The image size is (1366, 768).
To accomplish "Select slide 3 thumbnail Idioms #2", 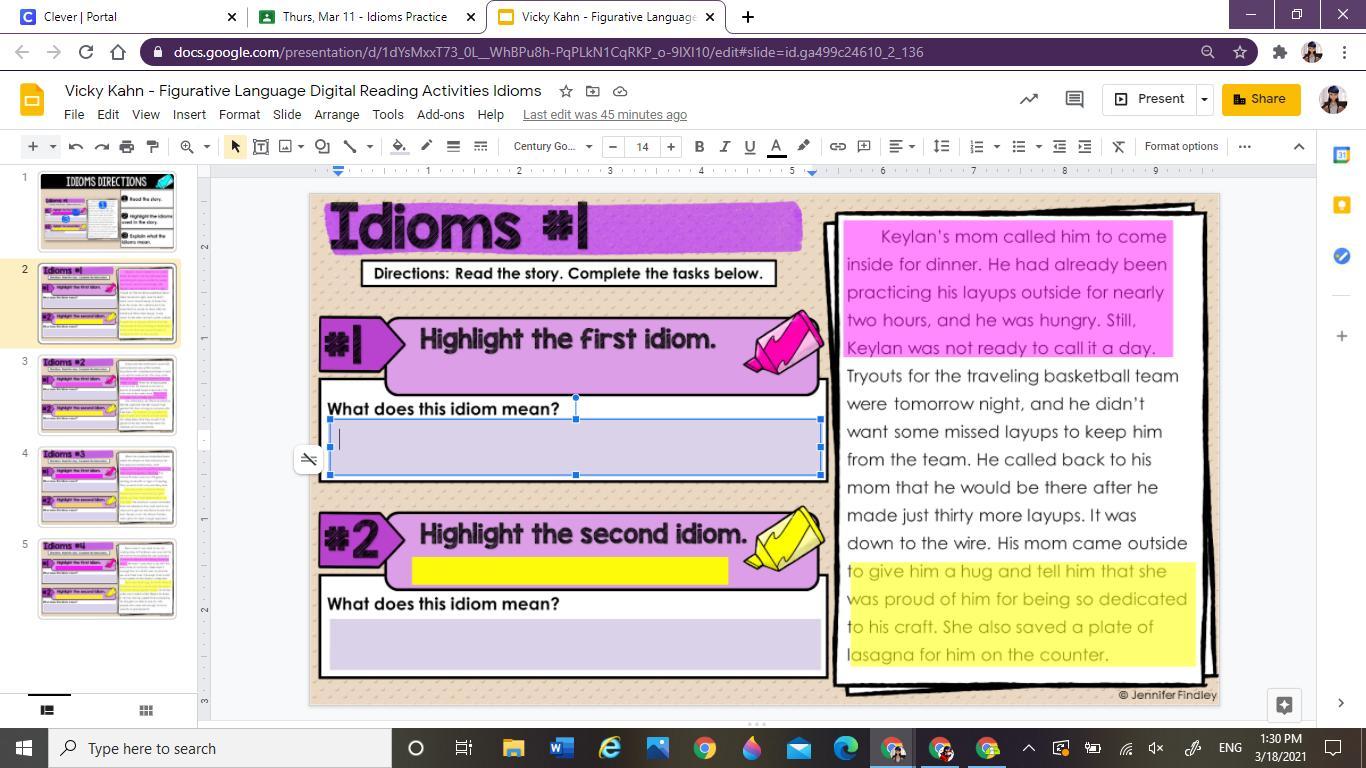I will (107, 394).
